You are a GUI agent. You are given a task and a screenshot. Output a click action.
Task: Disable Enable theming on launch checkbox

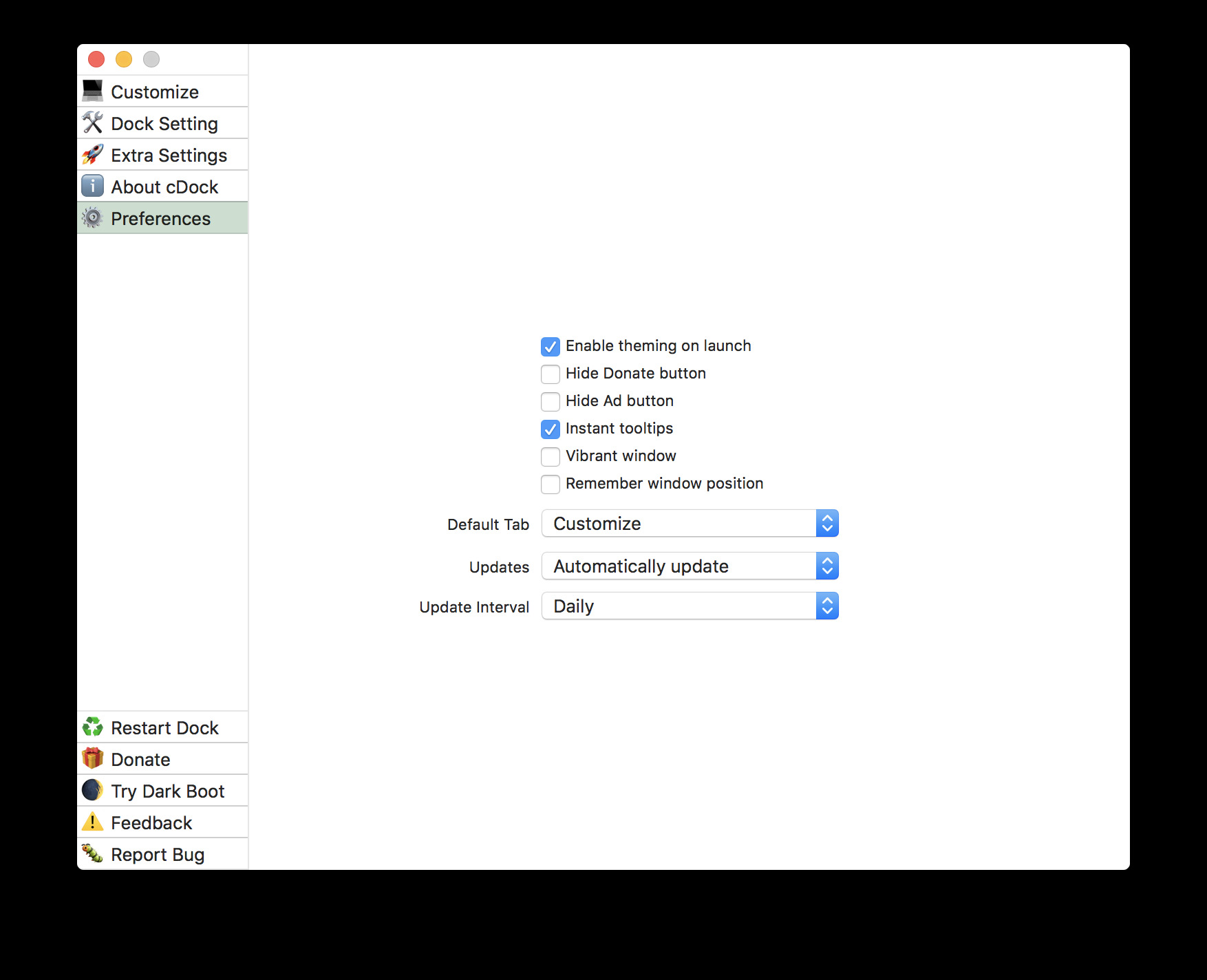point(551,346)
